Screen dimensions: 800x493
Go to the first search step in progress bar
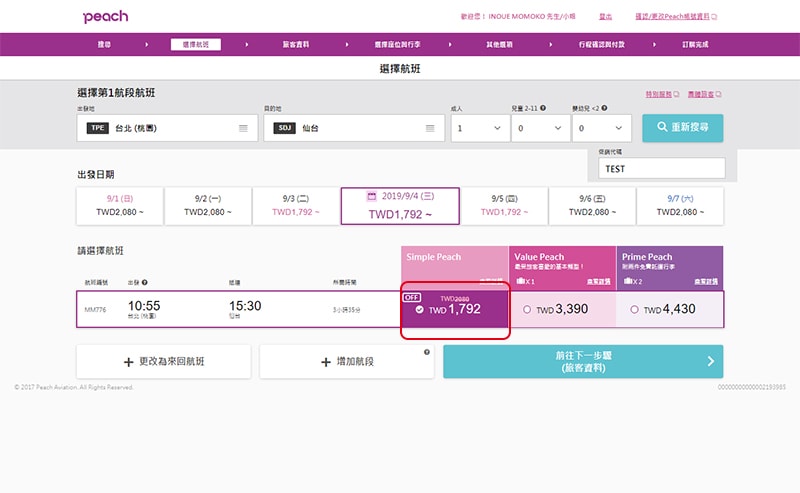pos(104,44)
